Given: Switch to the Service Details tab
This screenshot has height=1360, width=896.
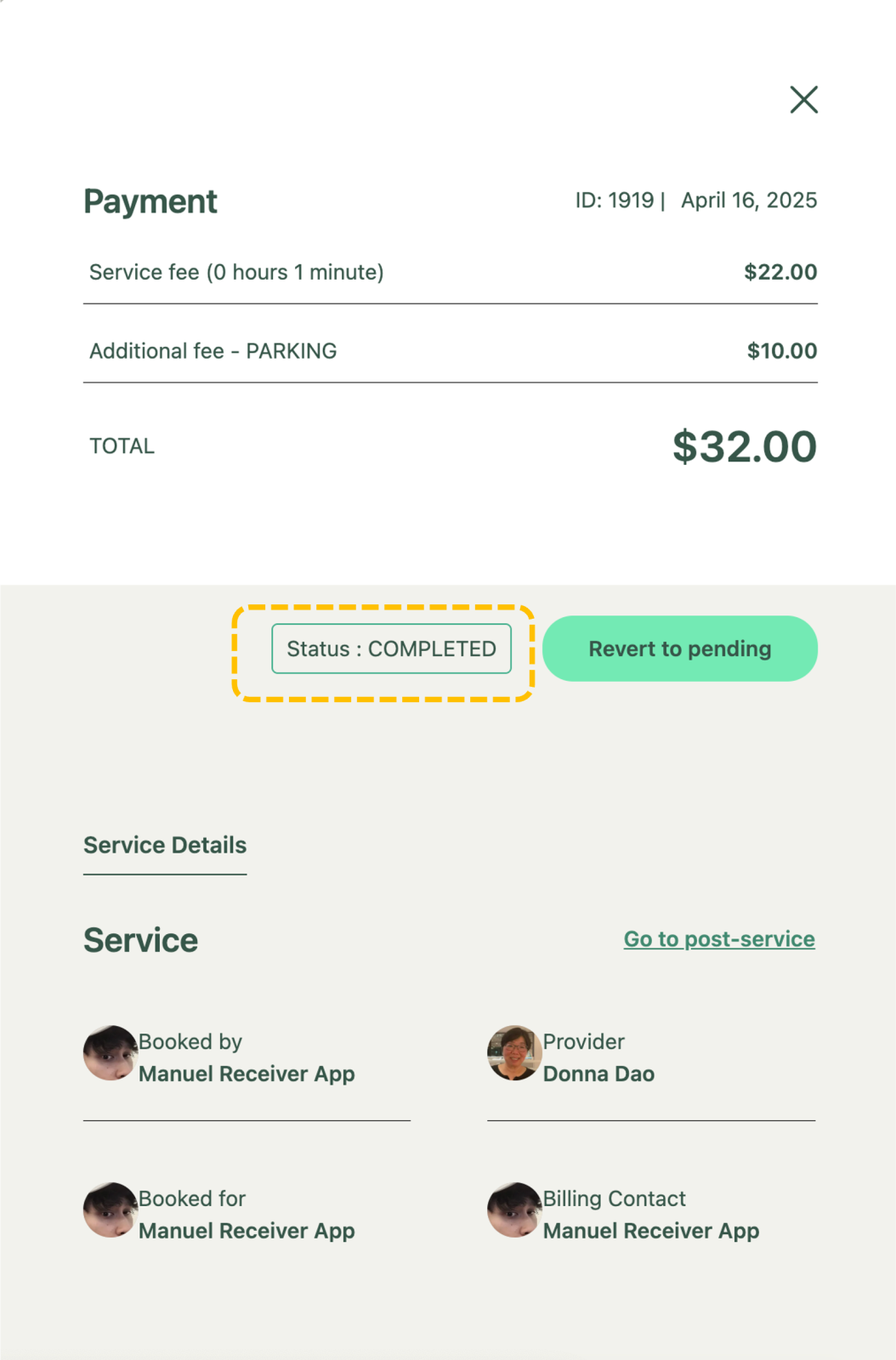Looking at the screenshot, I should 165,845.
